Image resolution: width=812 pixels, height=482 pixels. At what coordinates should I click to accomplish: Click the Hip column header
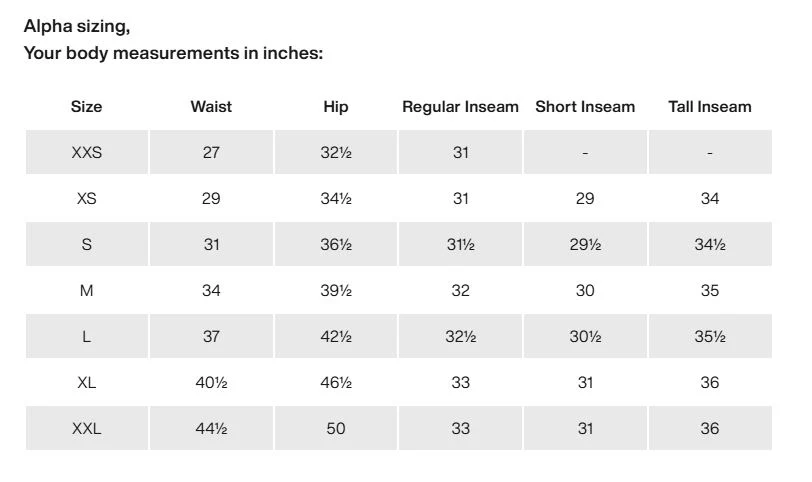coord(336,107)
